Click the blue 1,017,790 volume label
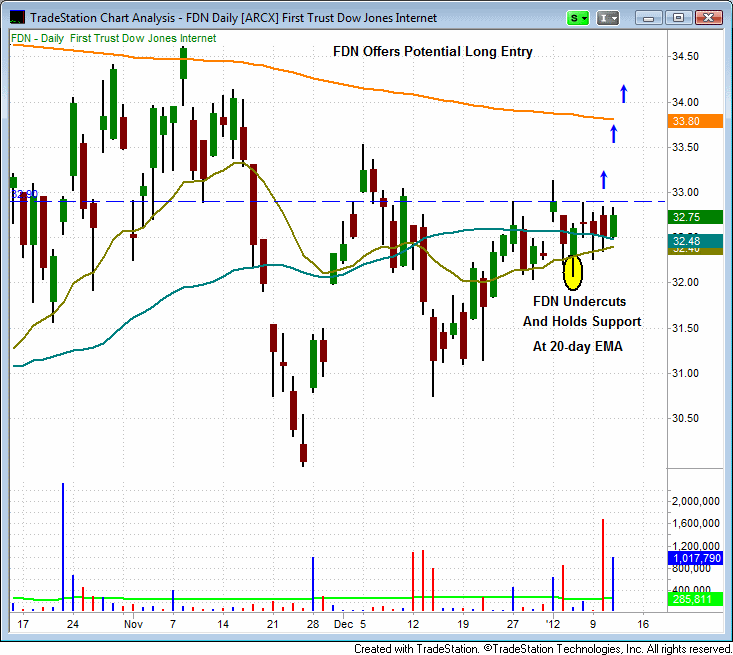The height and width of the screenshot is (655, 733). (695, 558)
